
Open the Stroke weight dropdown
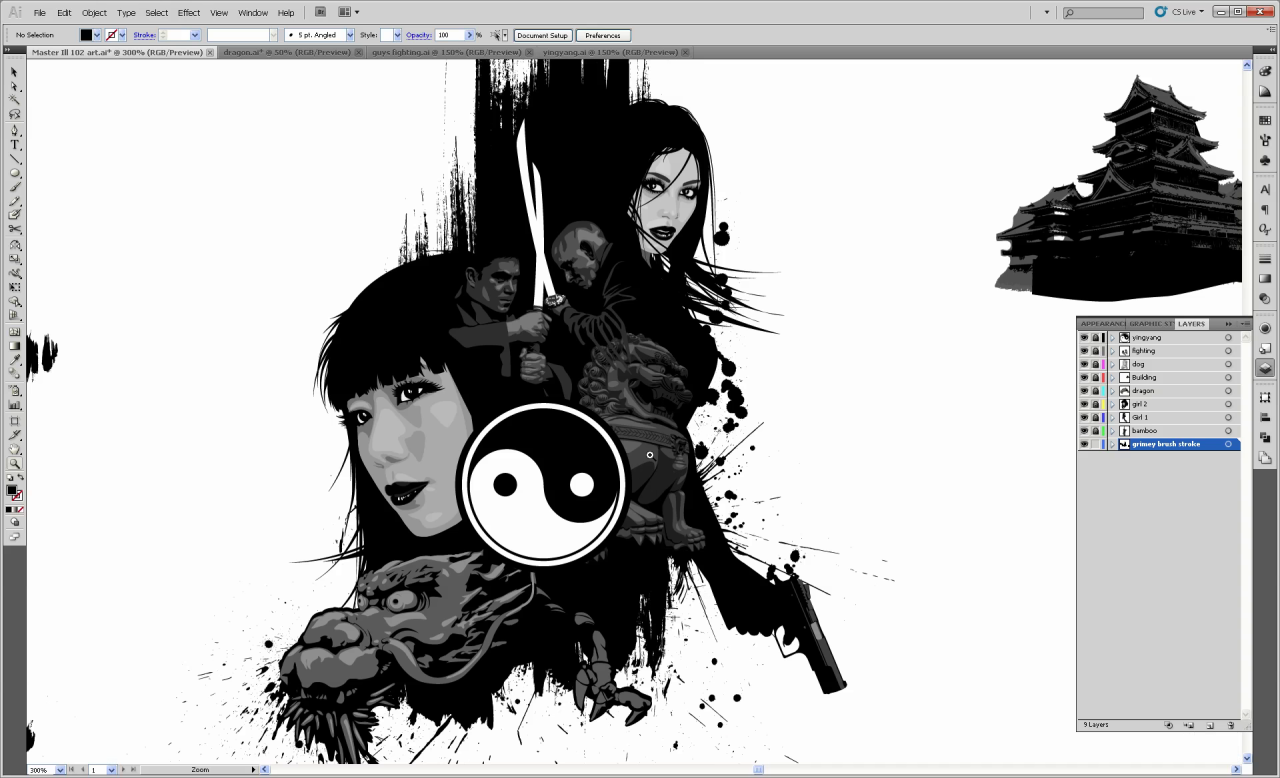(x=194, y=35)
